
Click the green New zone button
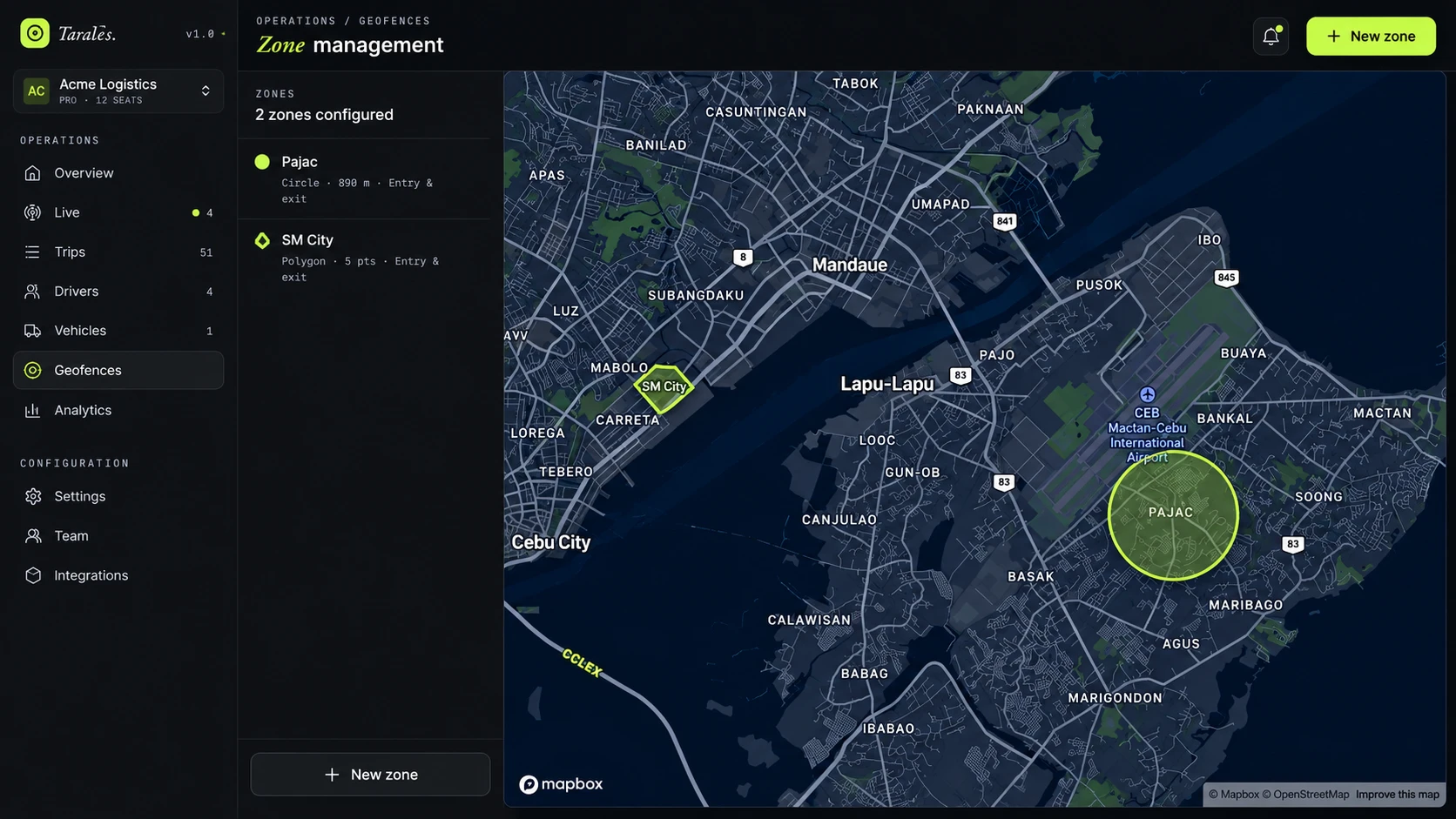click(x=1371, y=36)
